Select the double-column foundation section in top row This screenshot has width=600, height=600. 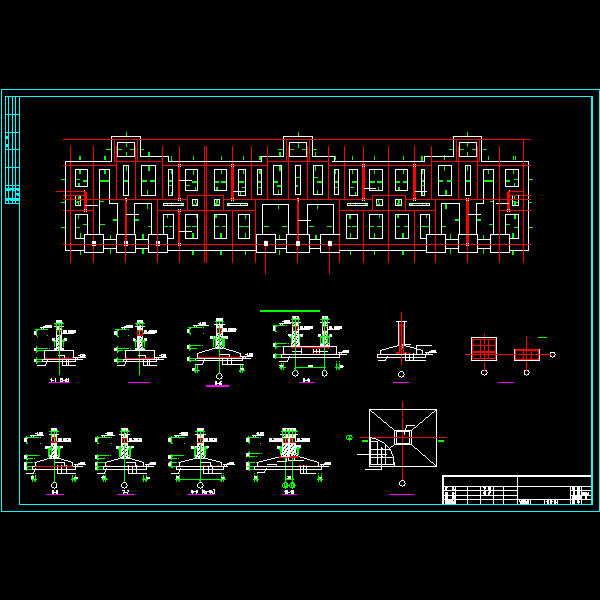[310, 345]
